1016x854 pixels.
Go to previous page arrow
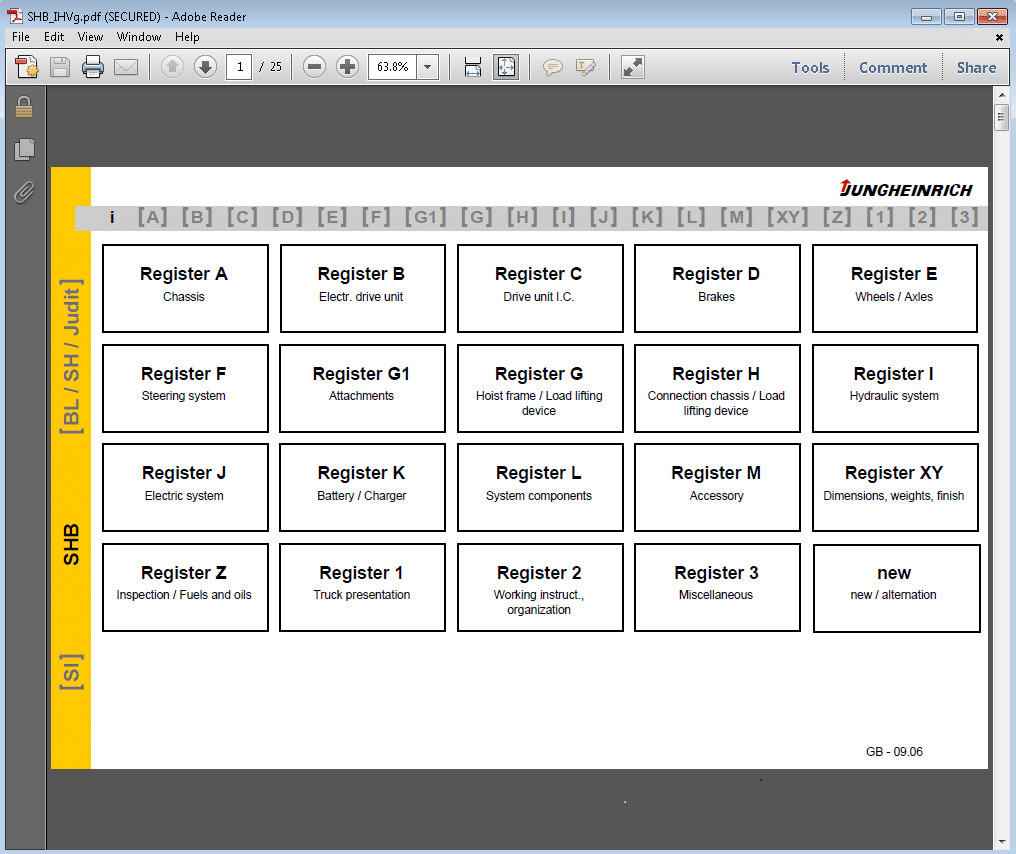(x=172, y=67)
